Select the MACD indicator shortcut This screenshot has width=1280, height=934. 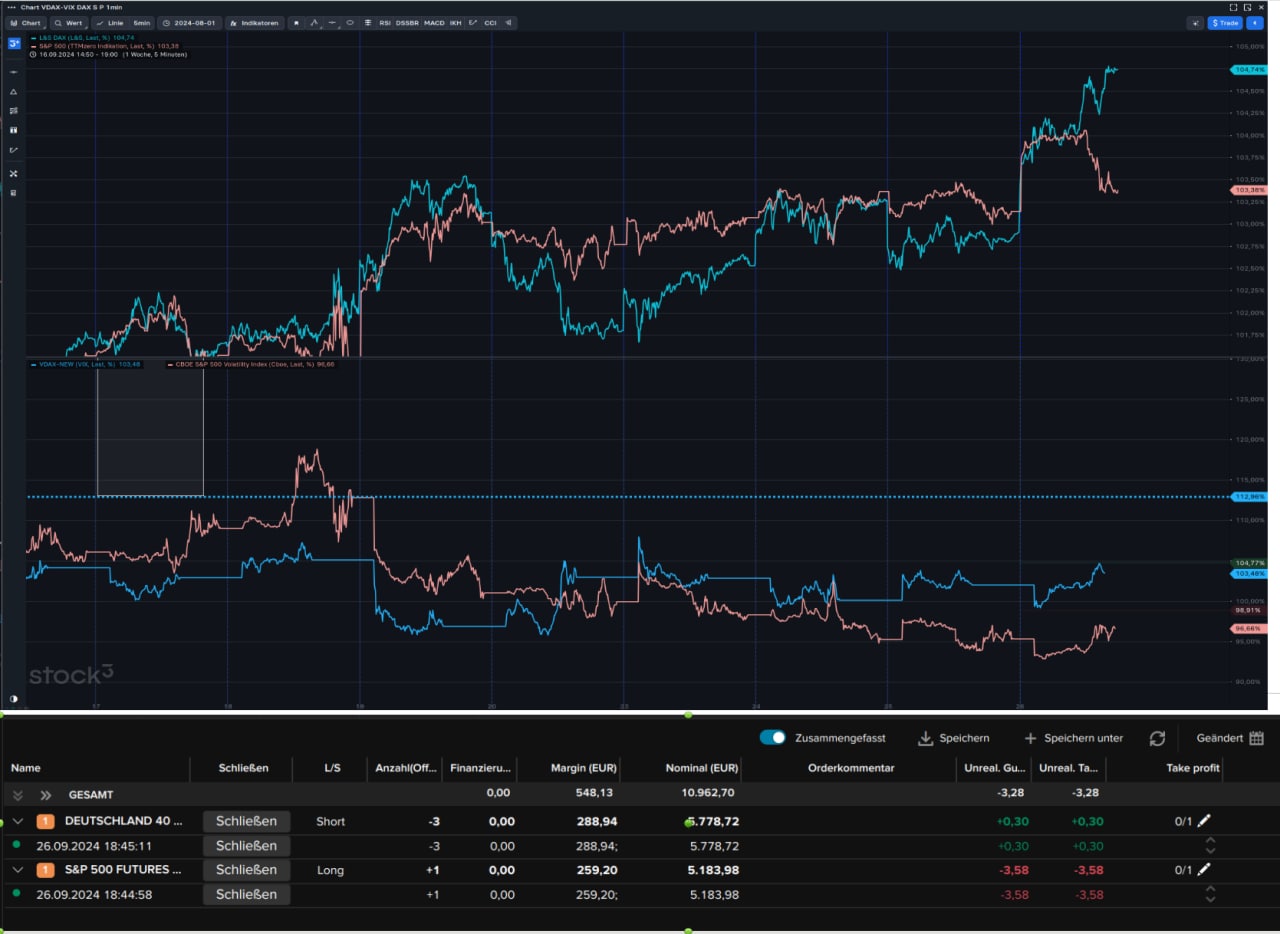(435, 22)
